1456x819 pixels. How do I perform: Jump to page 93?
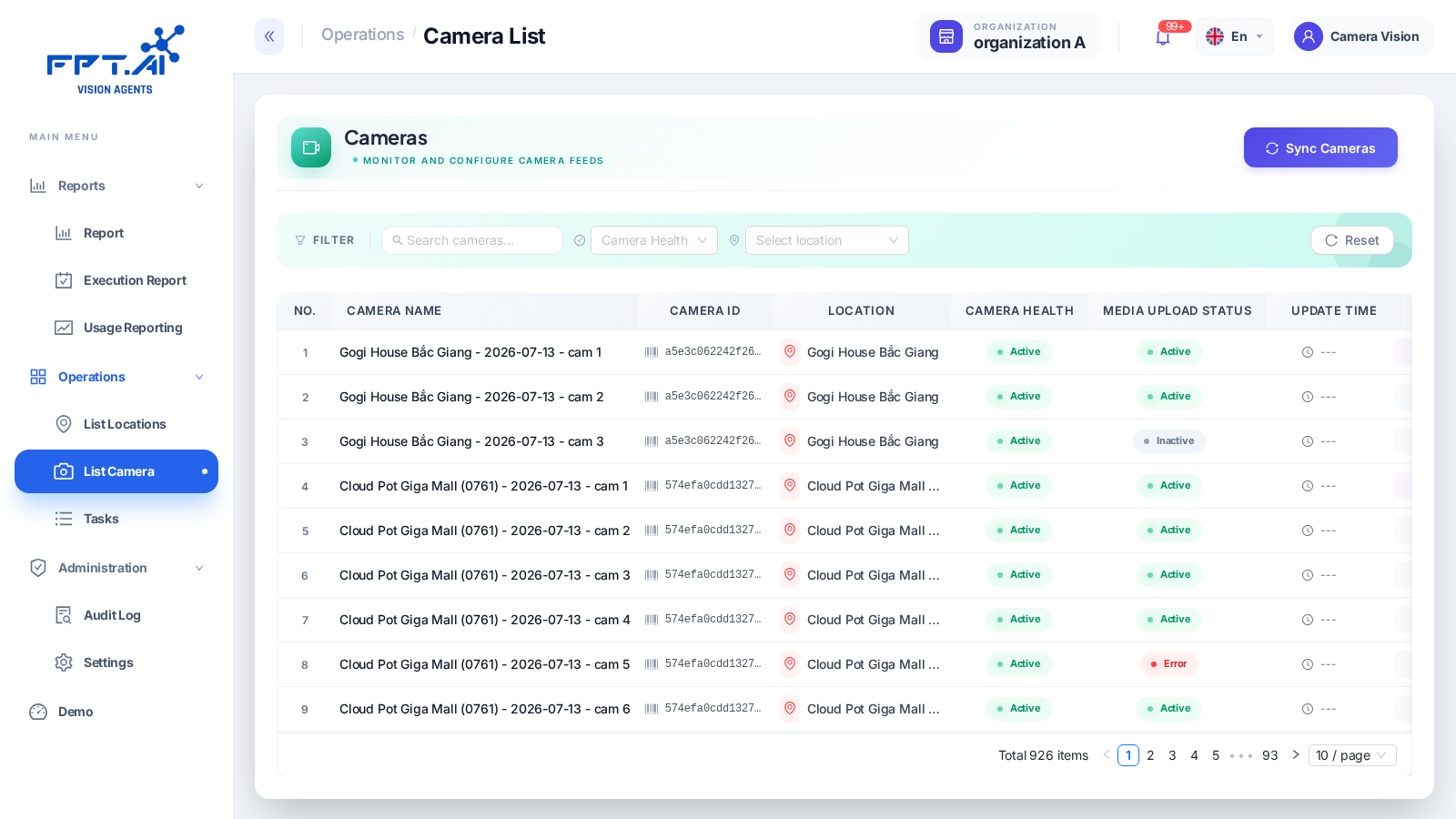point(1270,755)
